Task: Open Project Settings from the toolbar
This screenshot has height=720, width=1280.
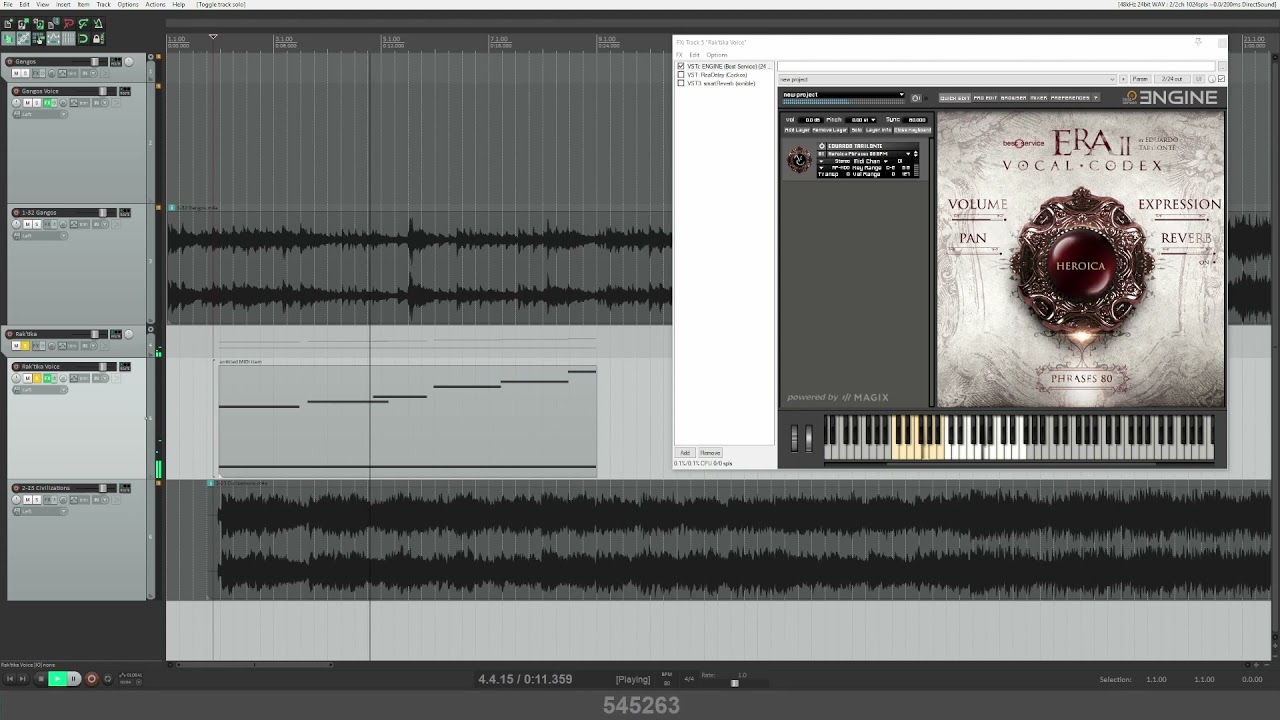Action: point(53,24)
